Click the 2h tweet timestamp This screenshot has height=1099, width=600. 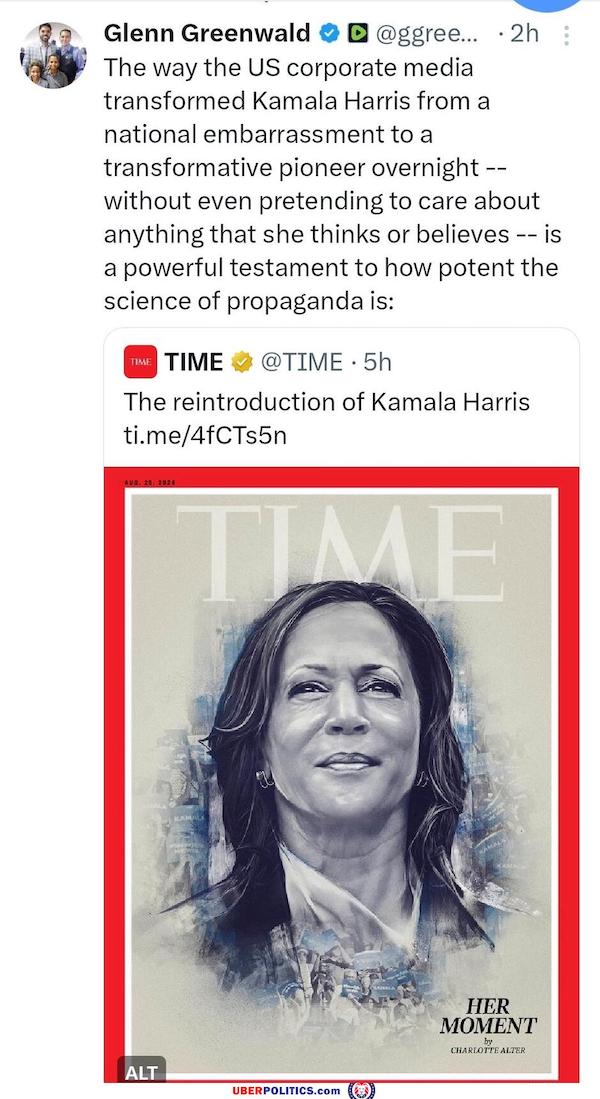[x=523, y=33]
